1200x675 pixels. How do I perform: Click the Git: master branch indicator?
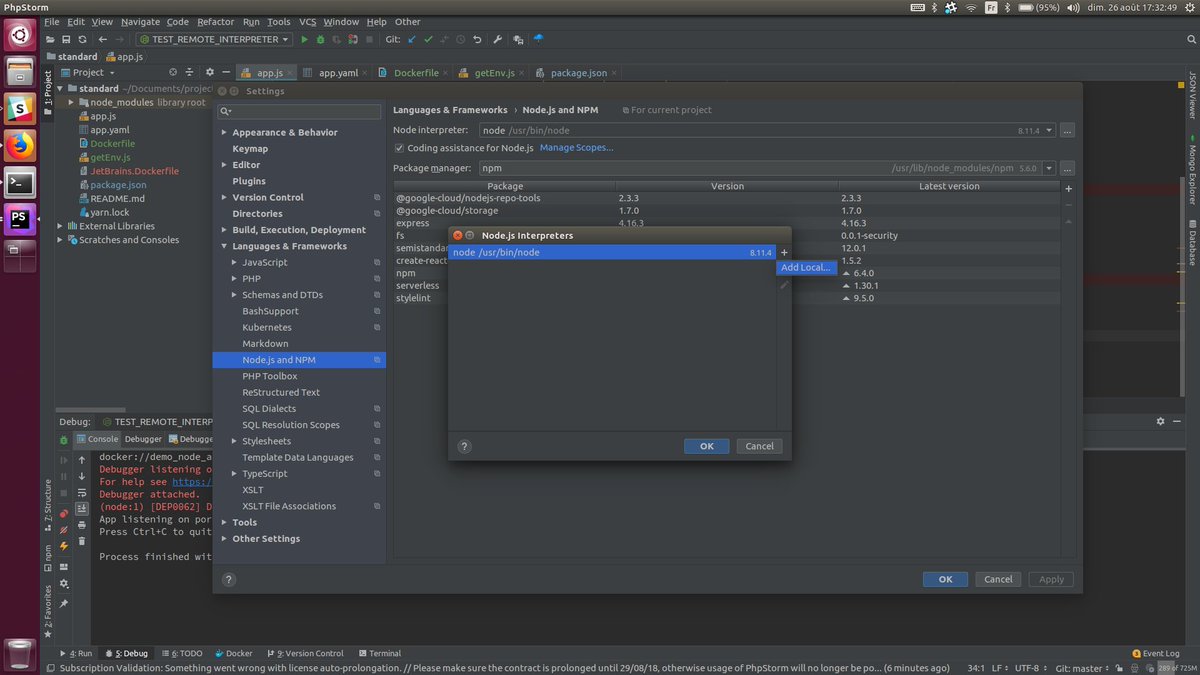coord(1082,668)
